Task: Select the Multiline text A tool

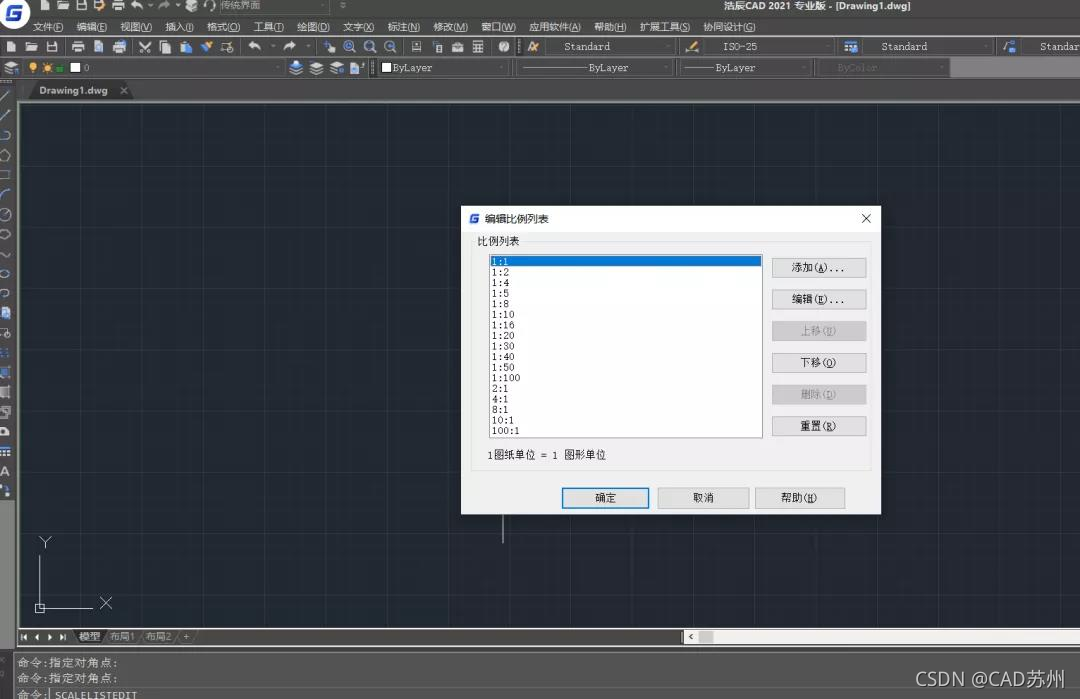Action: 5,471
